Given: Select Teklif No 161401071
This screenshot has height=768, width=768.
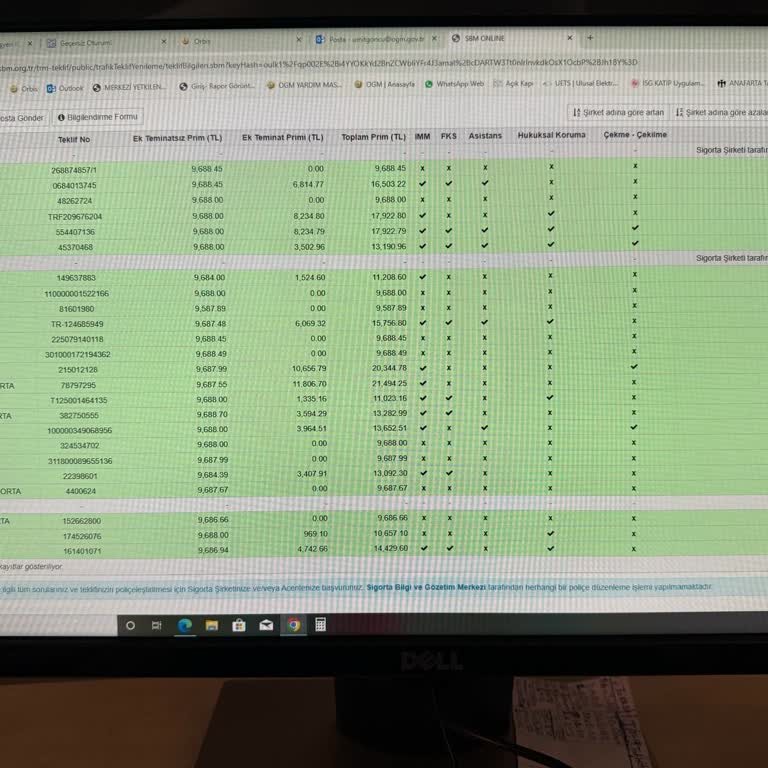Looking at the screenshot, I should click(x=82, y=552).
